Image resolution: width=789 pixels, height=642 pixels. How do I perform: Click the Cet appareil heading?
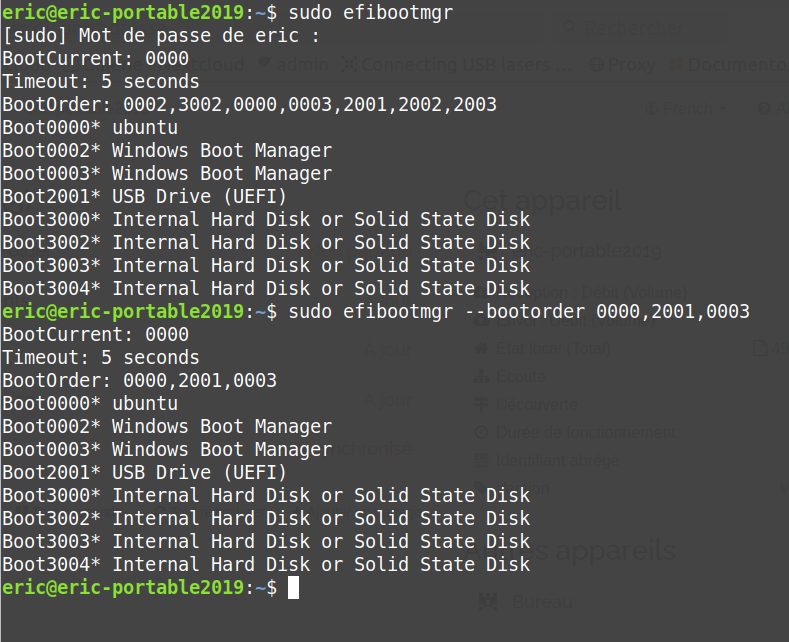[x=542, y=201]
